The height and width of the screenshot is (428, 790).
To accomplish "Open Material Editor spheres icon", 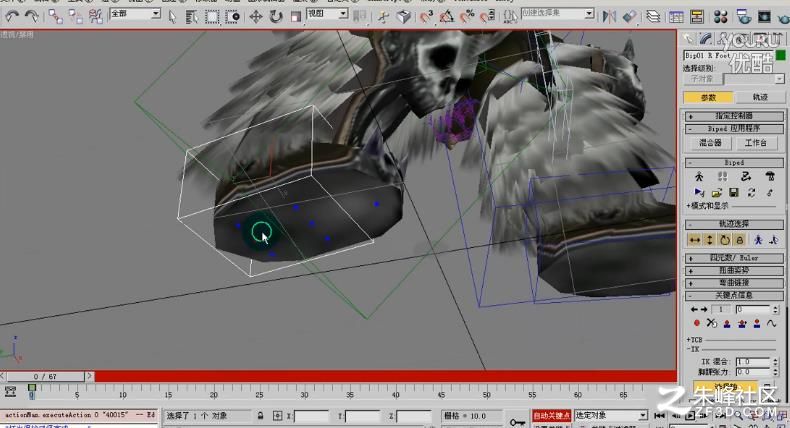I will click(720, 17).
